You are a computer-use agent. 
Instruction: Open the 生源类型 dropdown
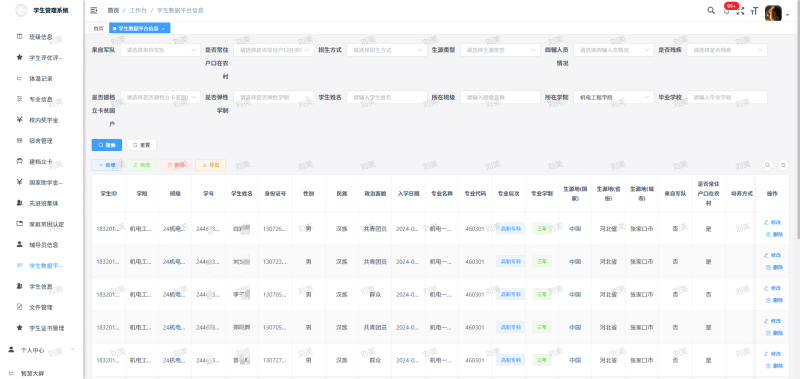tap(501, 50)
